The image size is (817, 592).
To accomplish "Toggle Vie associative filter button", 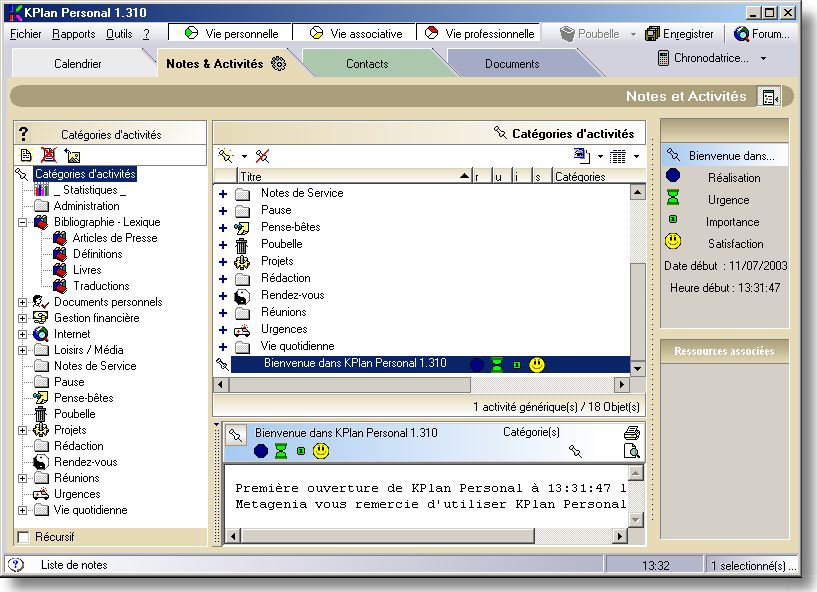I will [354, 33].
